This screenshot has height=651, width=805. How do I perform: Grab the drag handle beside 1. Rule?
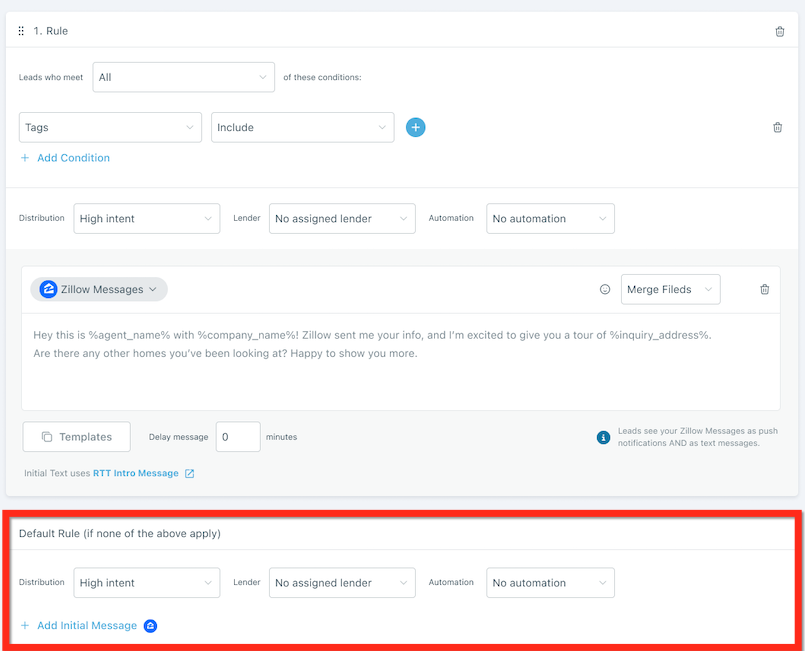point(21,32)
